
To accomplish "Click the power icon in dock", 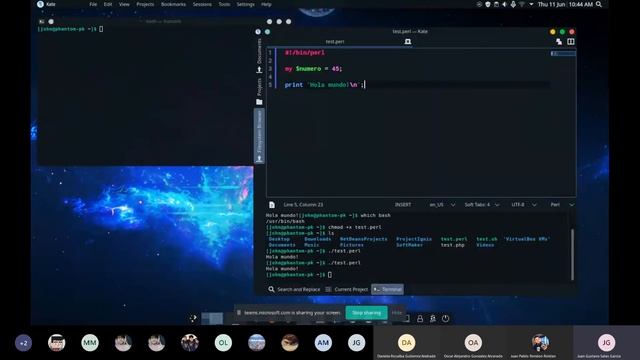I will point(445,318).
